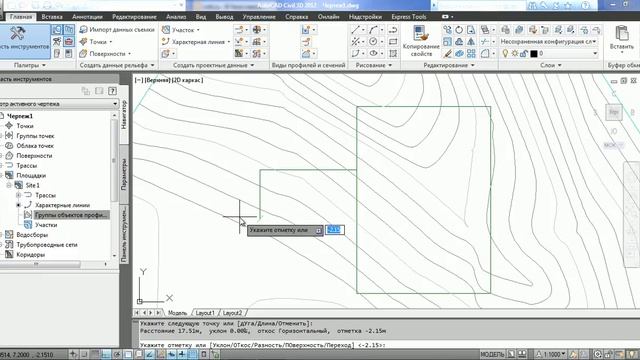This screenshot has width=640, height=360.
Task: Collapse the Site1 tree node
Action: tap(9, 185)
